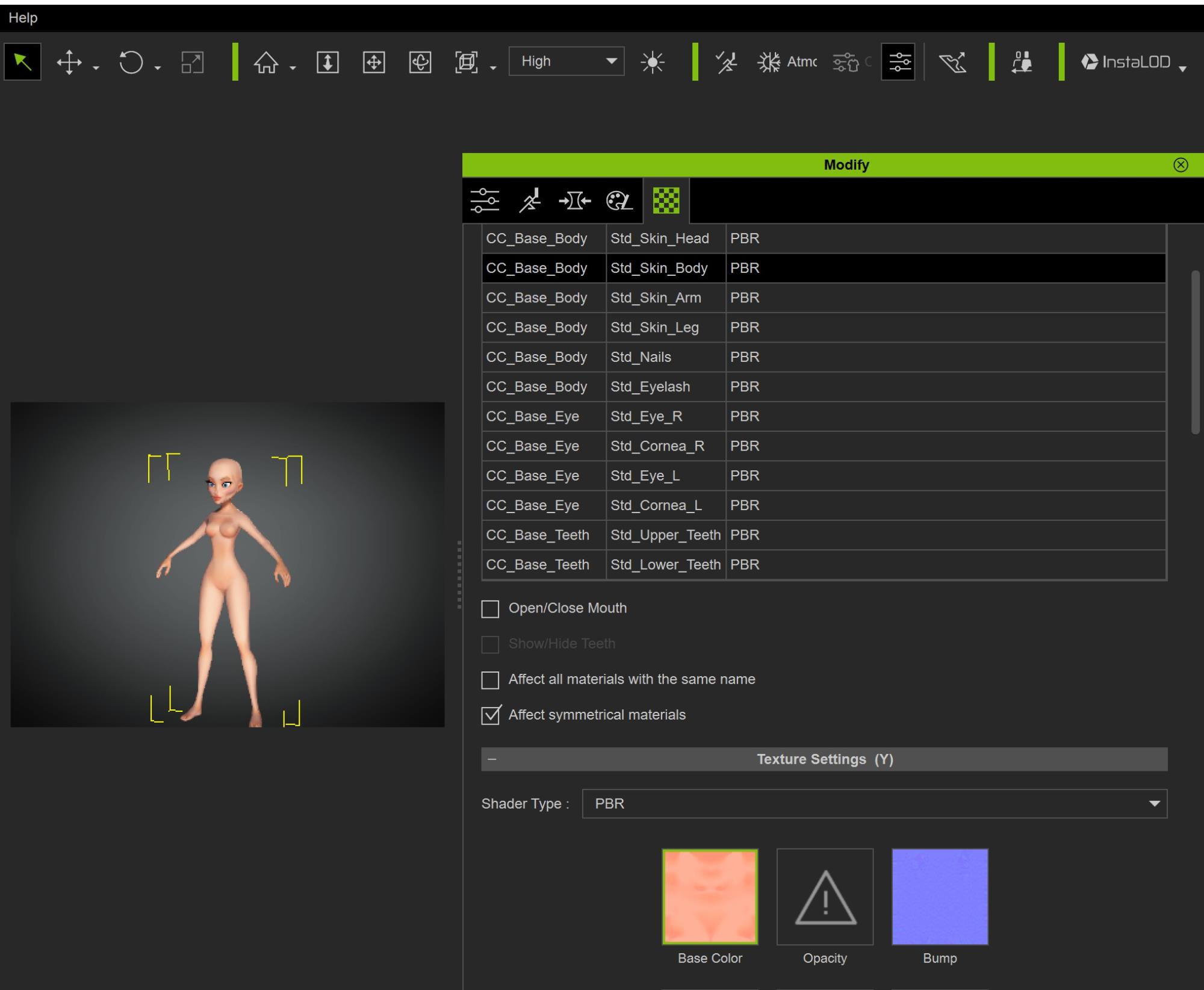Check Open/Close Mouth checkbox
The height and width of the screenshot is (990, 1204).
[x=490, y=609]
